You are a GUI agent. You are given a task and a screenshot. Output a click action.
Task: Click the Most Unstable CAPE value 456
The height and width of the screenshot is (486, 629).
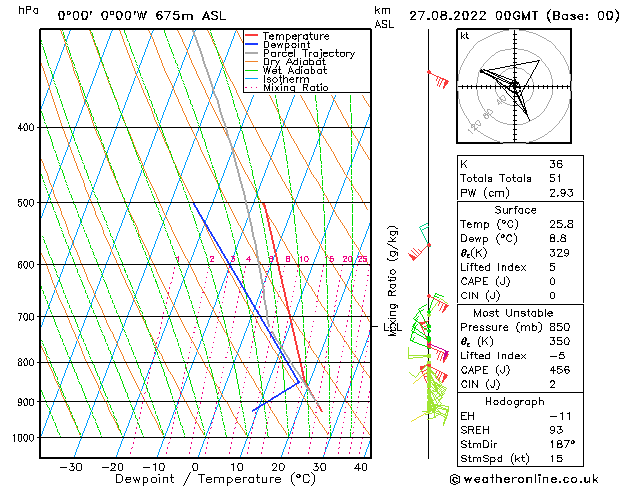coord(560,370)
